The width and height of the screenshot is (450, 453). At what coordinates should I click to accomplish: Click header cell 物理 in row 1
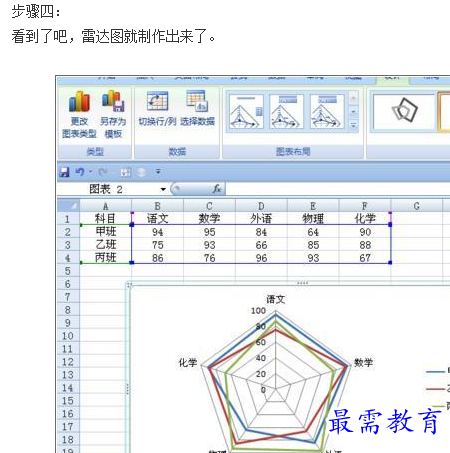313,219
